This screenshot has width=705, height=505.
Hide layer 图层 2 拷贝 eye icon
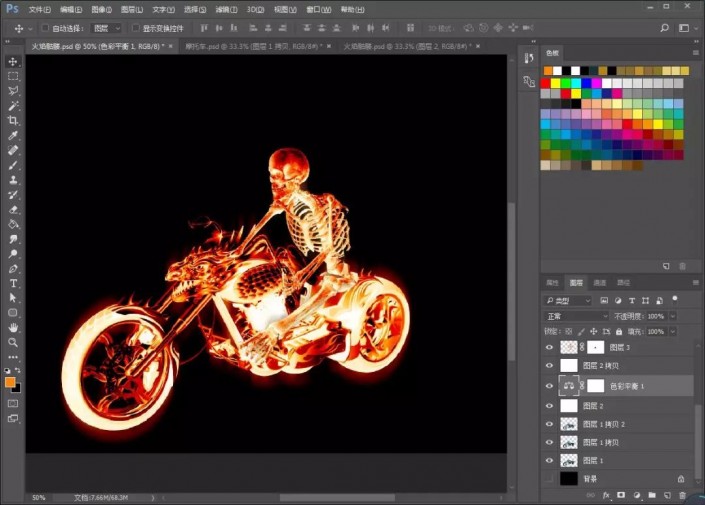549,366
